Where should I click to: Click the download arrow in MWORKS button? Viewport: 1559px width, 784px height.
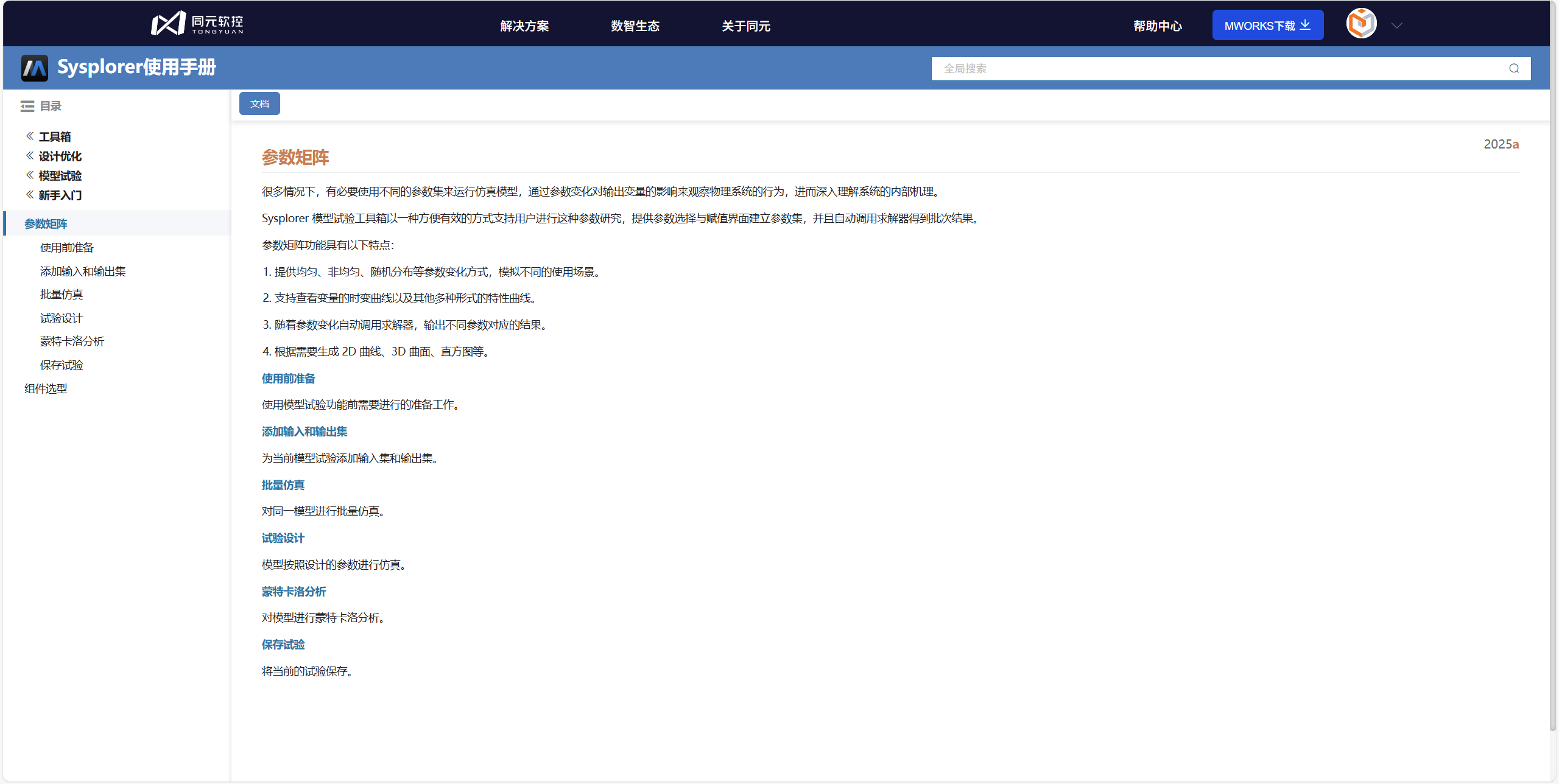pyautogui.click(x=1305, y=25)
